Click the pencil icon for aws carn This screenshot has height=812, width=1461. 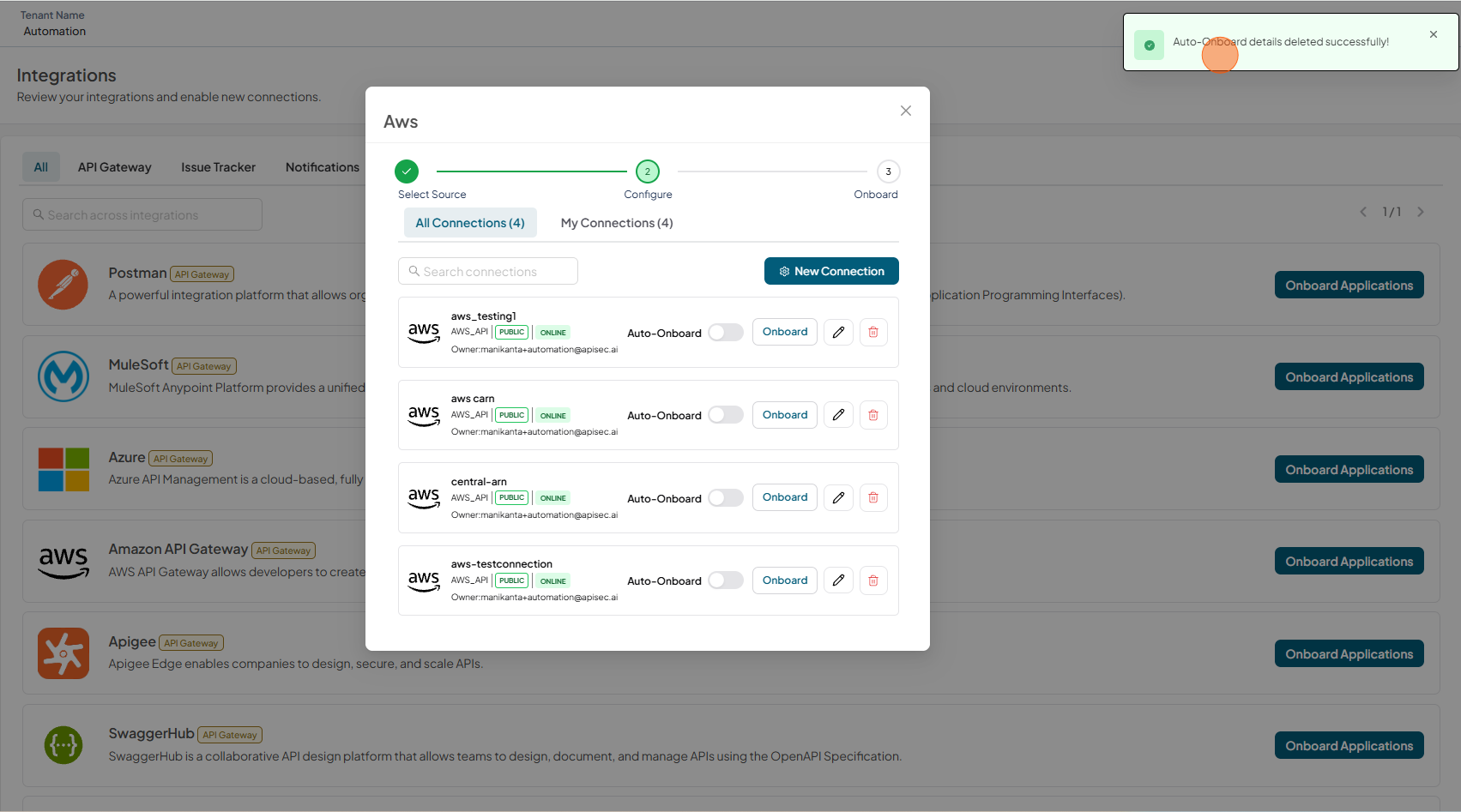pos(838,415)
